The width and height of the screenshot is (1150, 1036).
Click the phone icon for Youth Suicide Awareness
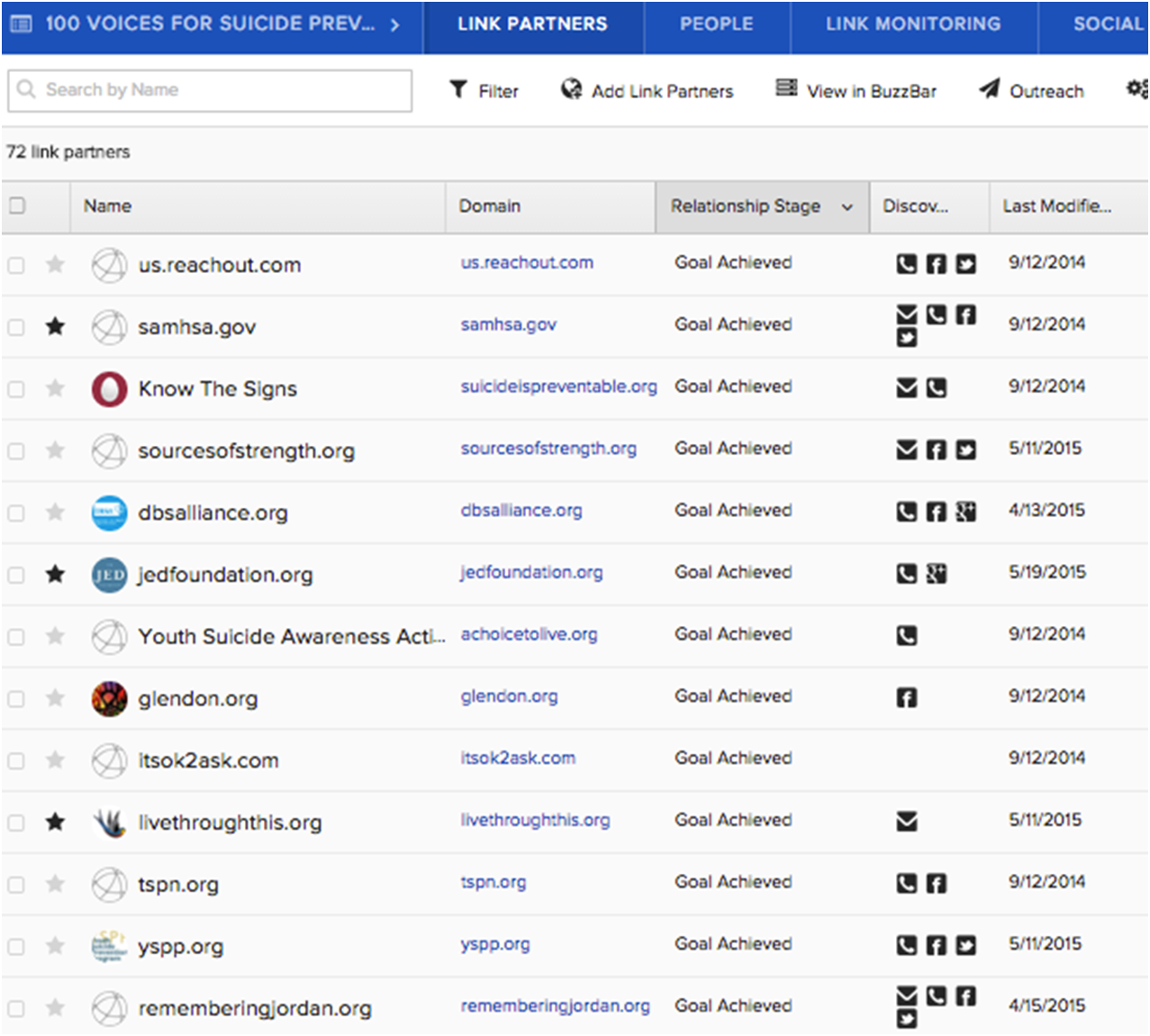click(x=907, y=636)
